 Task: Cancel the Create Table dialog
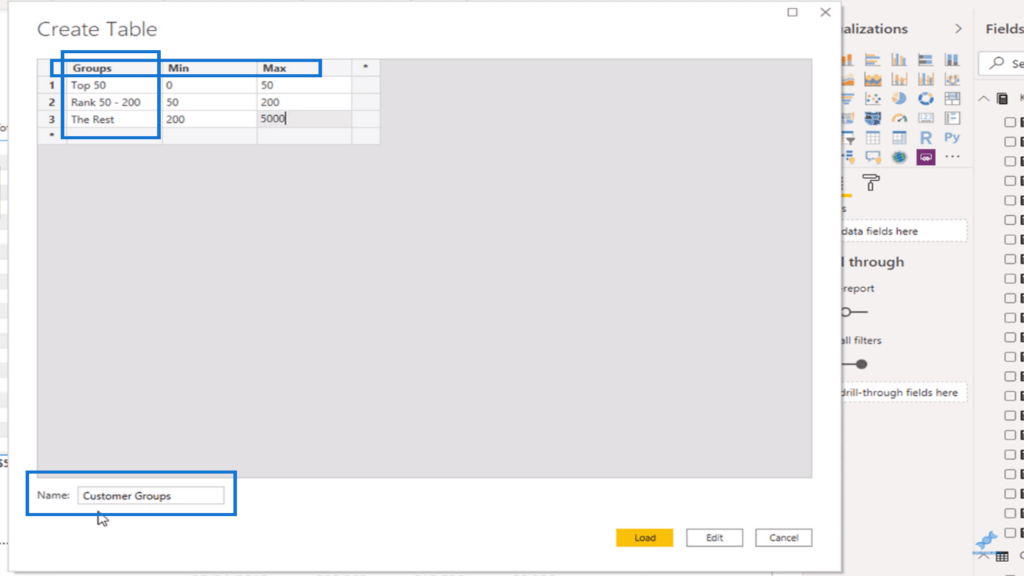pyautogui.click(x=784, y=537)
